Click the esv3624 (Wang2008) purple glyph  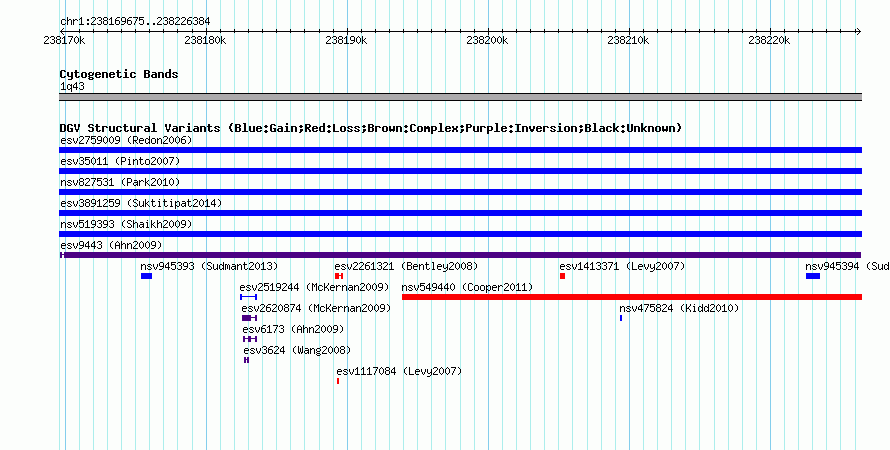(246, 360)
